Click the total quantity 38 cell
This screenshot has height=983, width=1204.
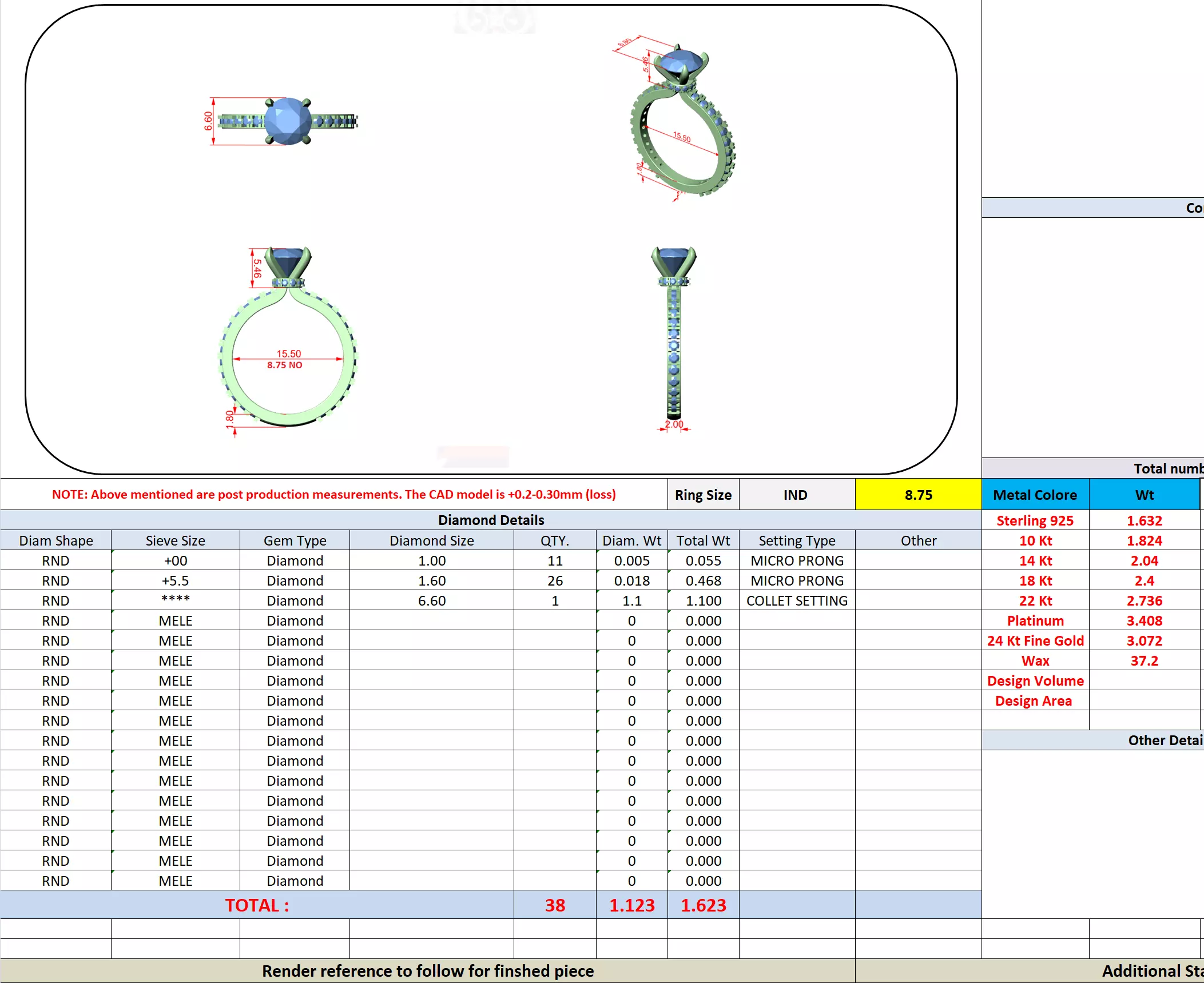554,905
